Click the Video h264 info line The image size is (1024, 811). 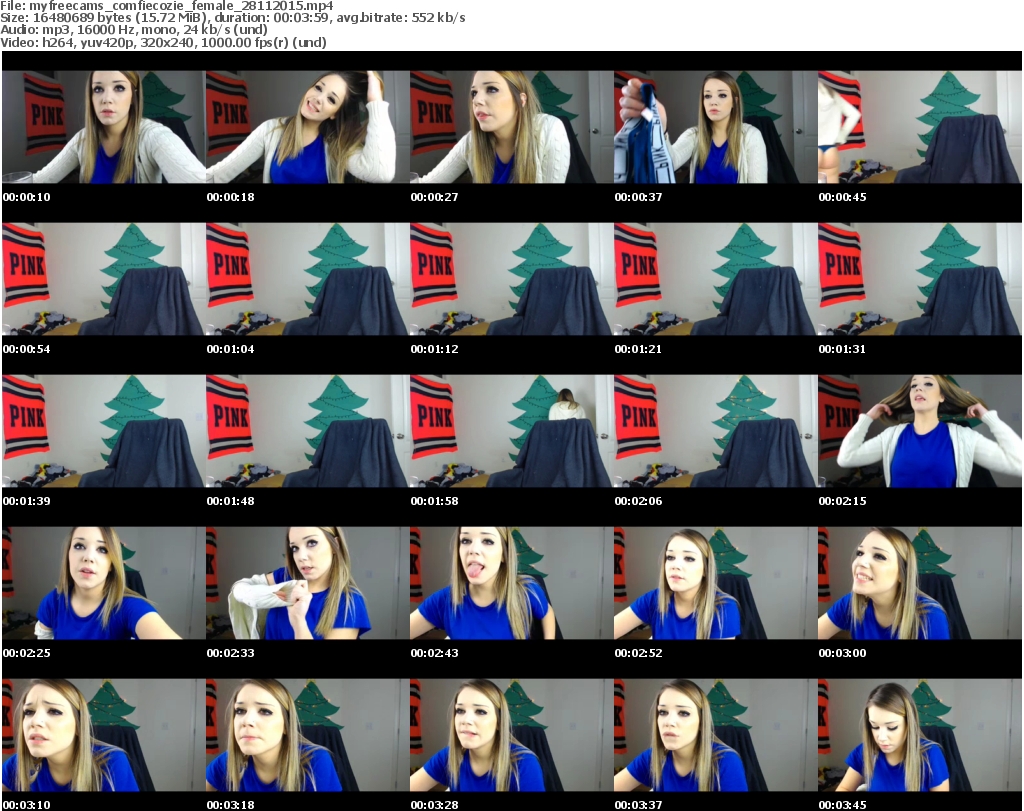163,42
